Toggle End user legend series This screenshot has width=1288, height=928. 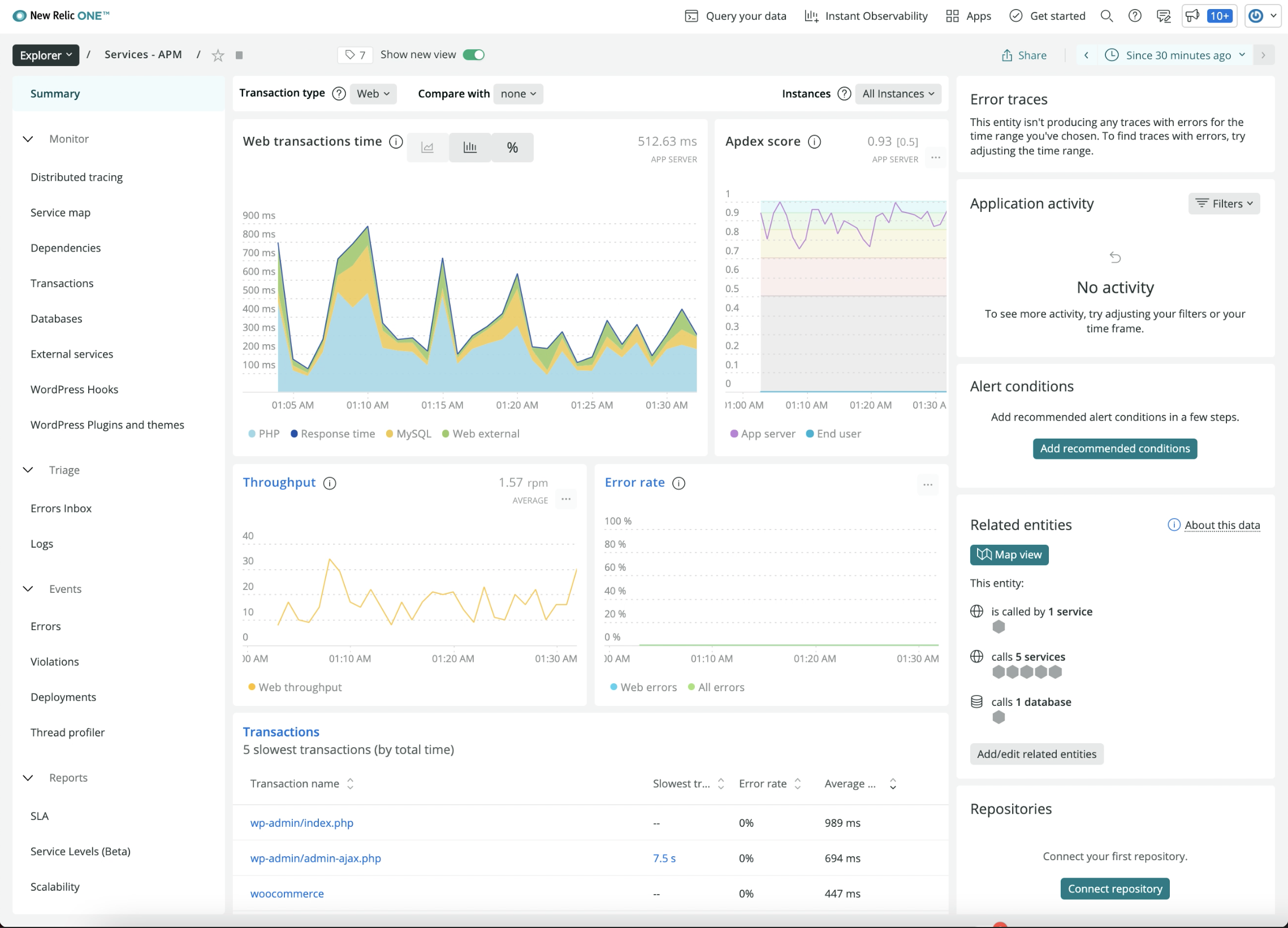[833, 433]
